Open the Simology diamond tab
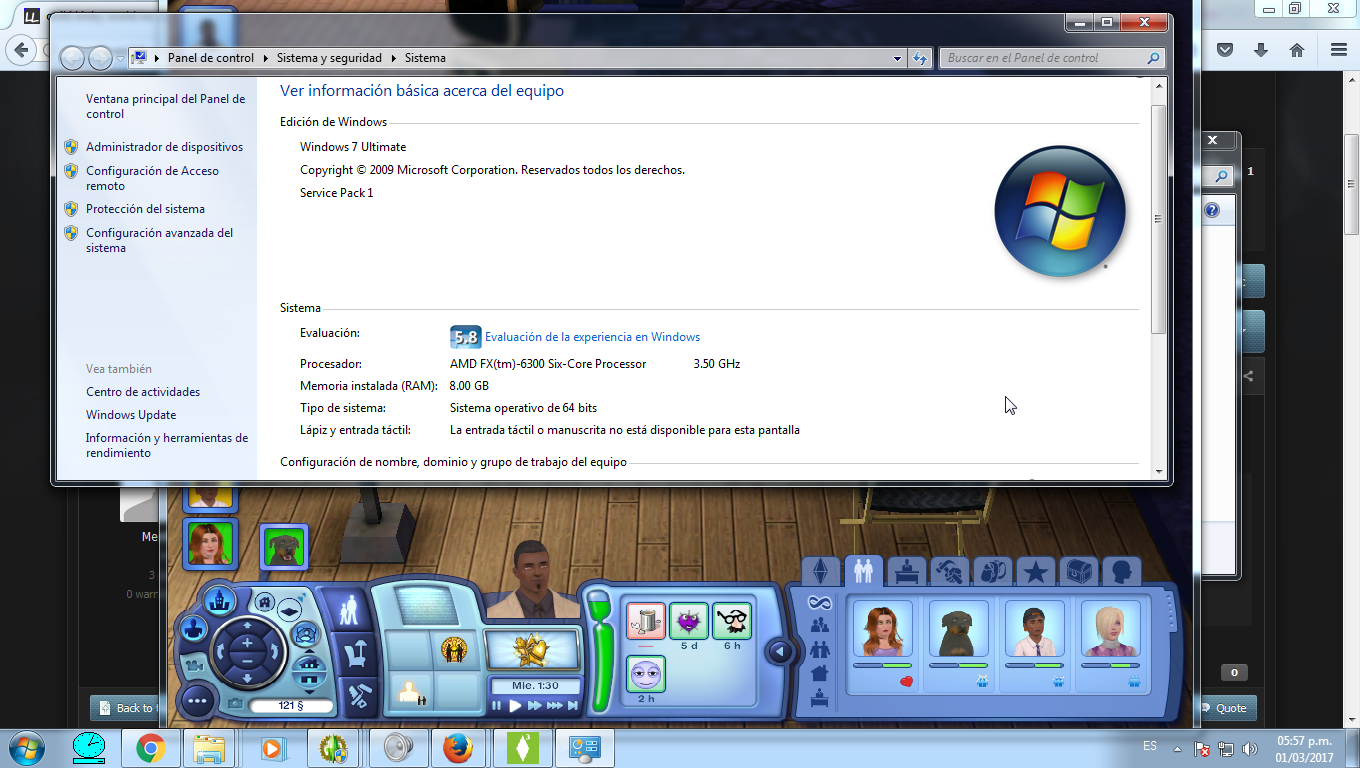The height and width of the screenshot is (768, 1360). [x=821, y=571]
